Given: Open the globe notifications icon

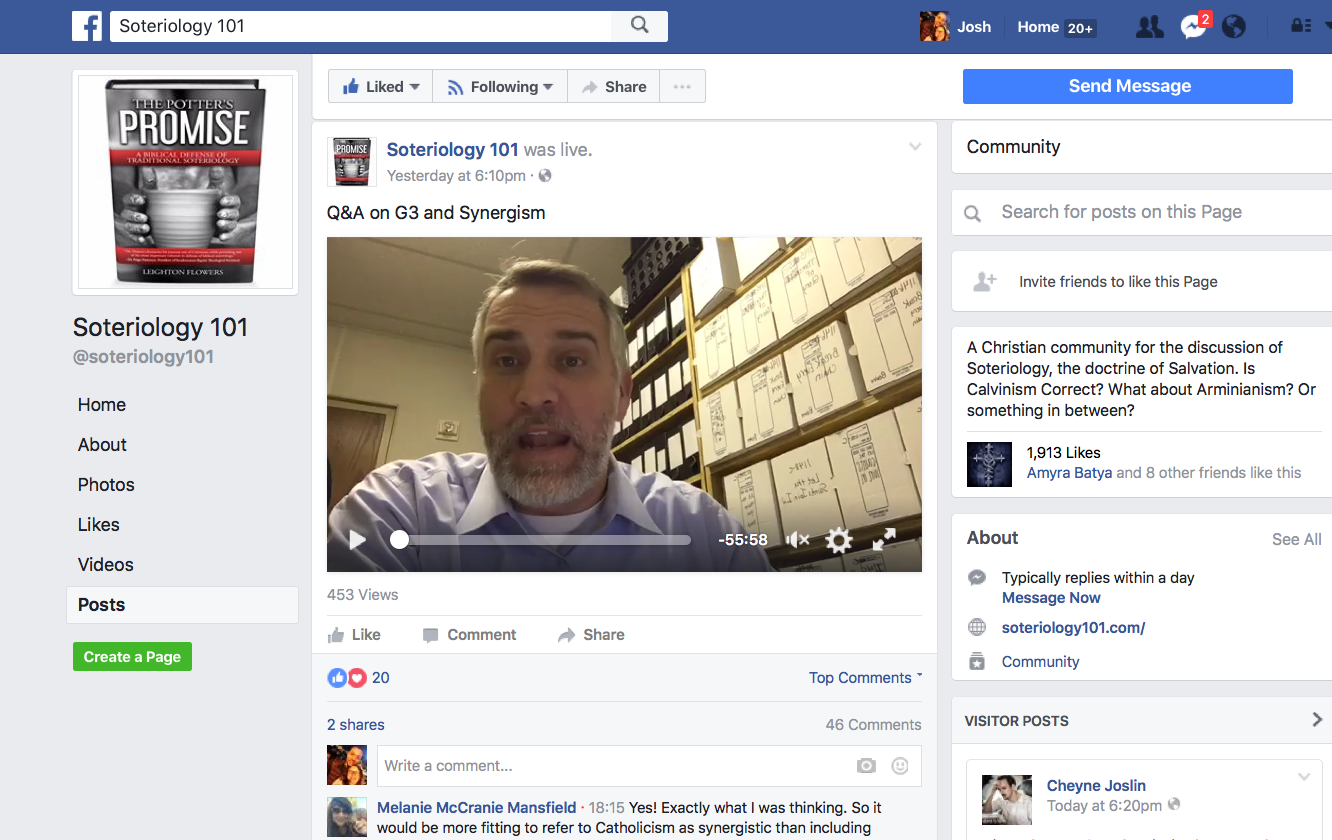Looking at the screenshot, I should point(1234,27).
